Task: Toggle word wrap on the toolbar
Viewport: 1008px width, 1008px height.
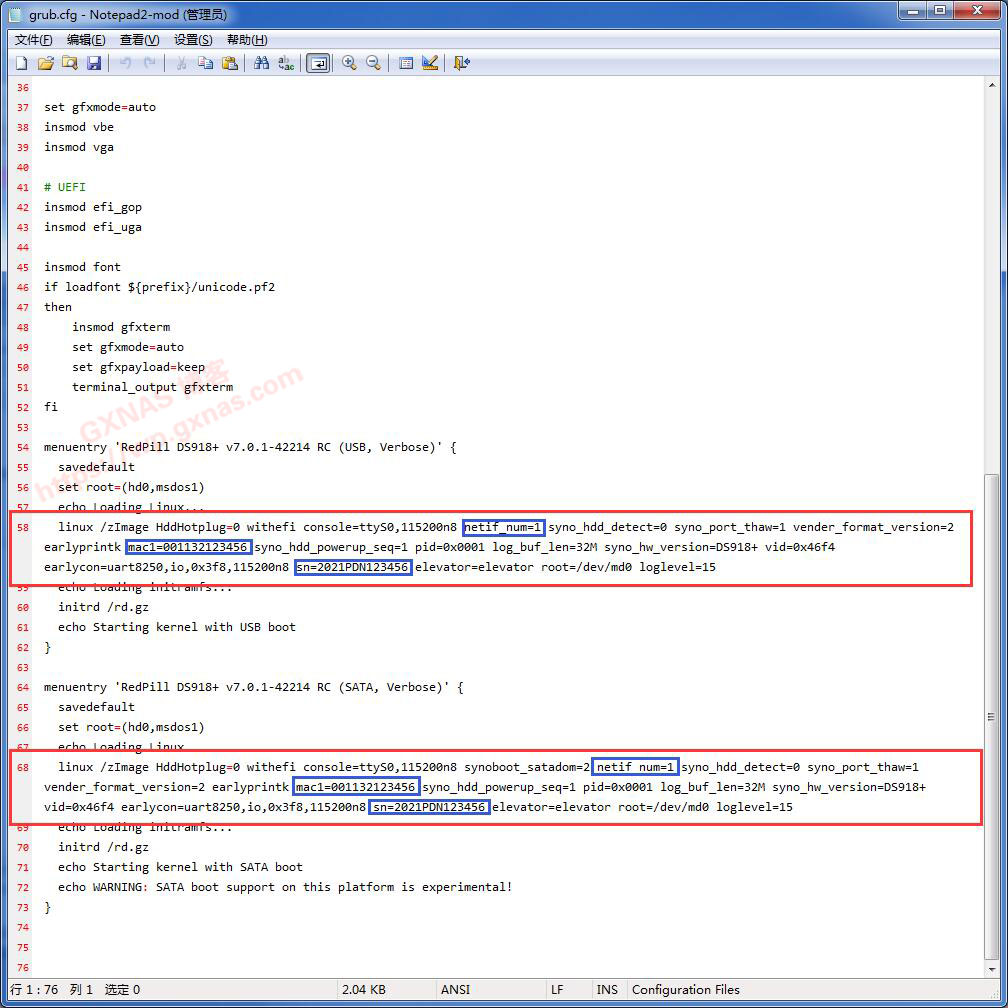Action: tap(318, 63)
